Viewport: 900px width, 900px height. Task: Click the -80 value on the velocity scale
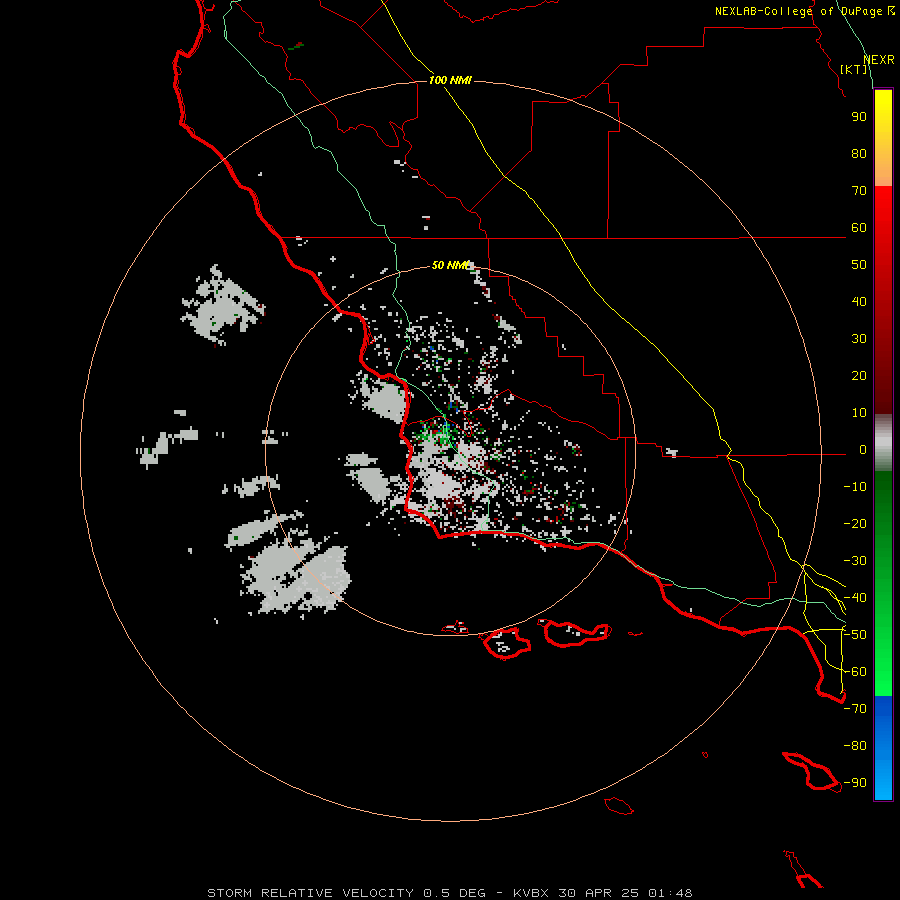click(855, 746)
